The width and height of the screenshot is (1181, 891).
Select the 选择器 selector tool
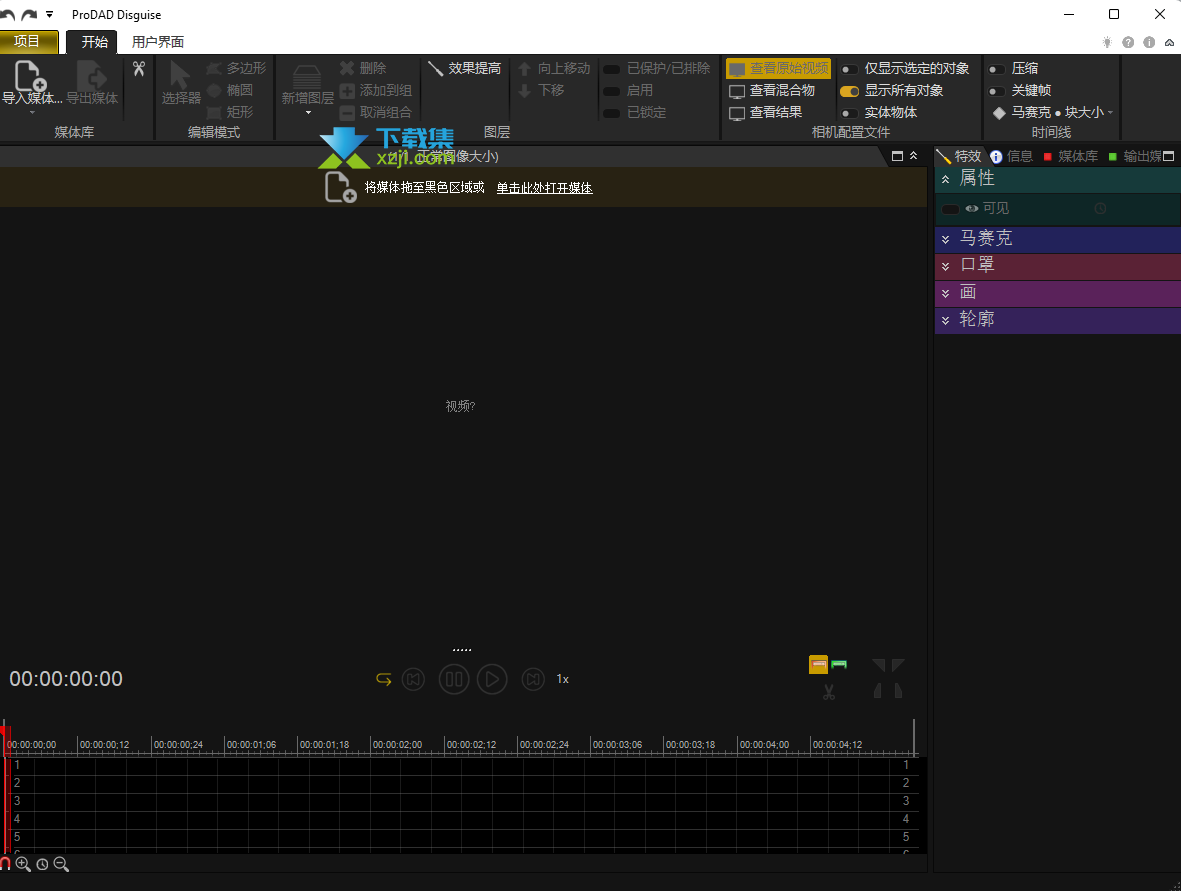[181, 83]
